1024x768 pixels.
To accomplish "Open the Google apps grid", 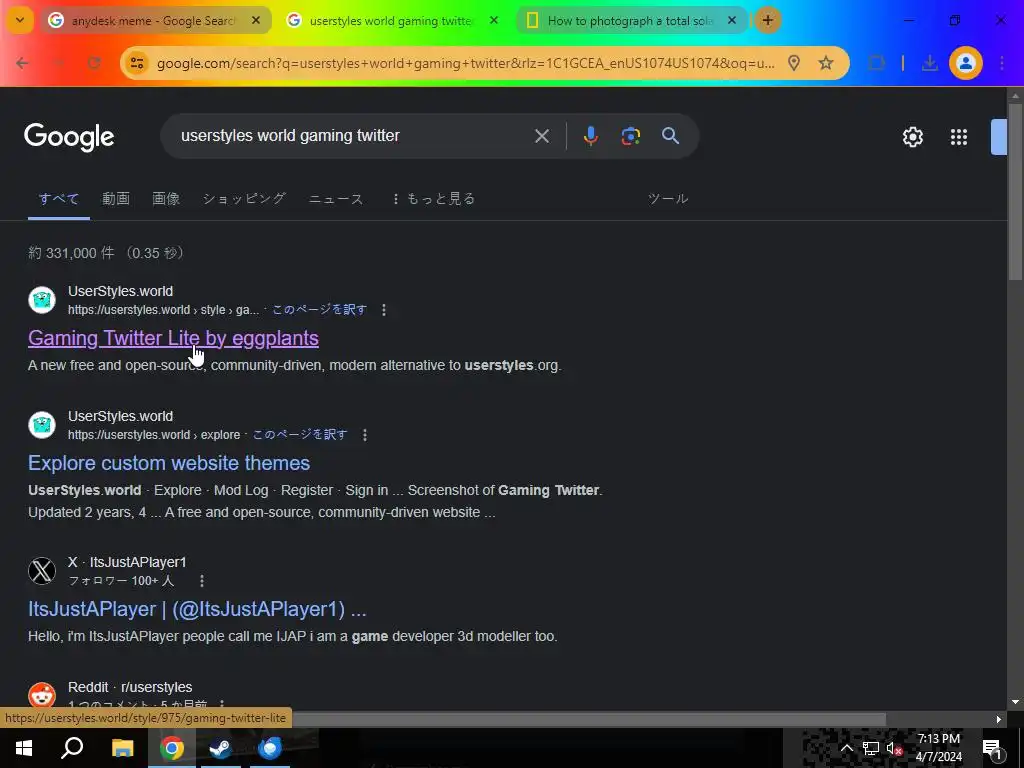I will coord(959,137).
